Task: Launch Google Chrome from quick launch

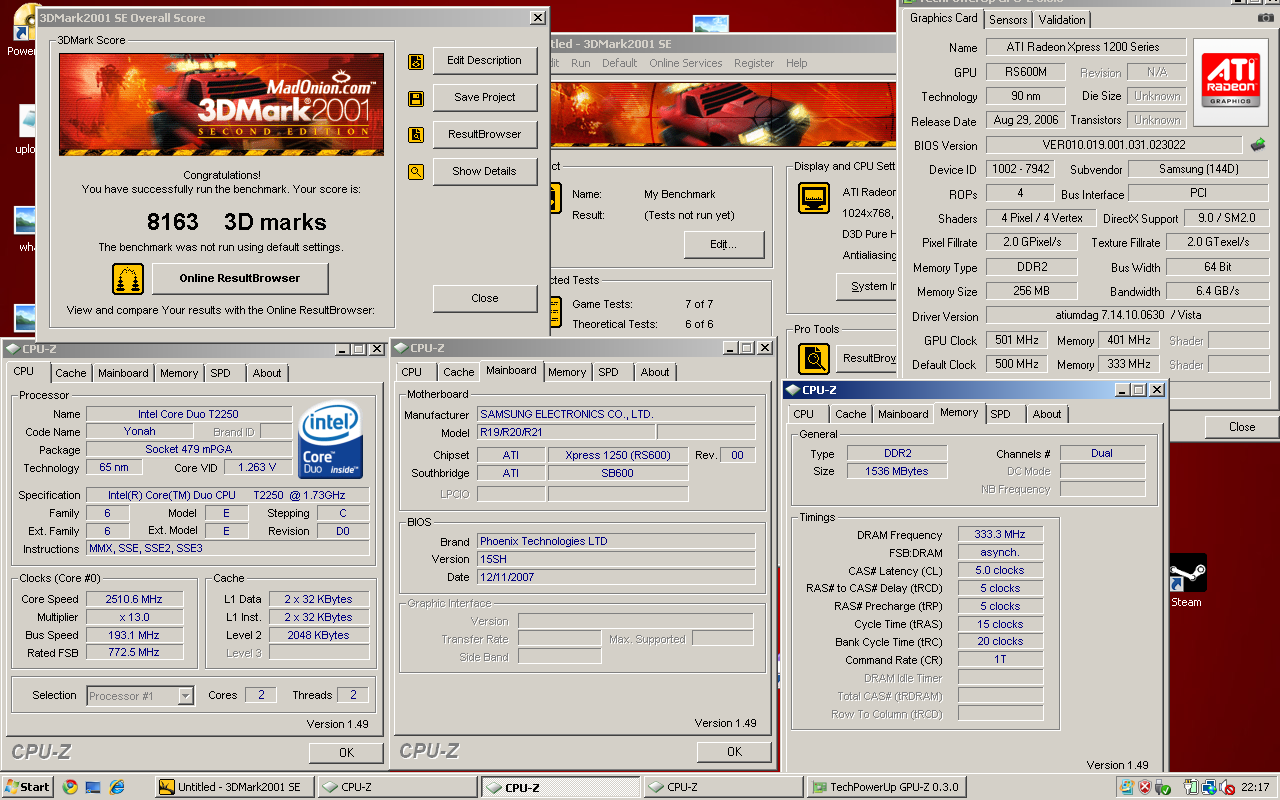Action: (x=70, y=787)
